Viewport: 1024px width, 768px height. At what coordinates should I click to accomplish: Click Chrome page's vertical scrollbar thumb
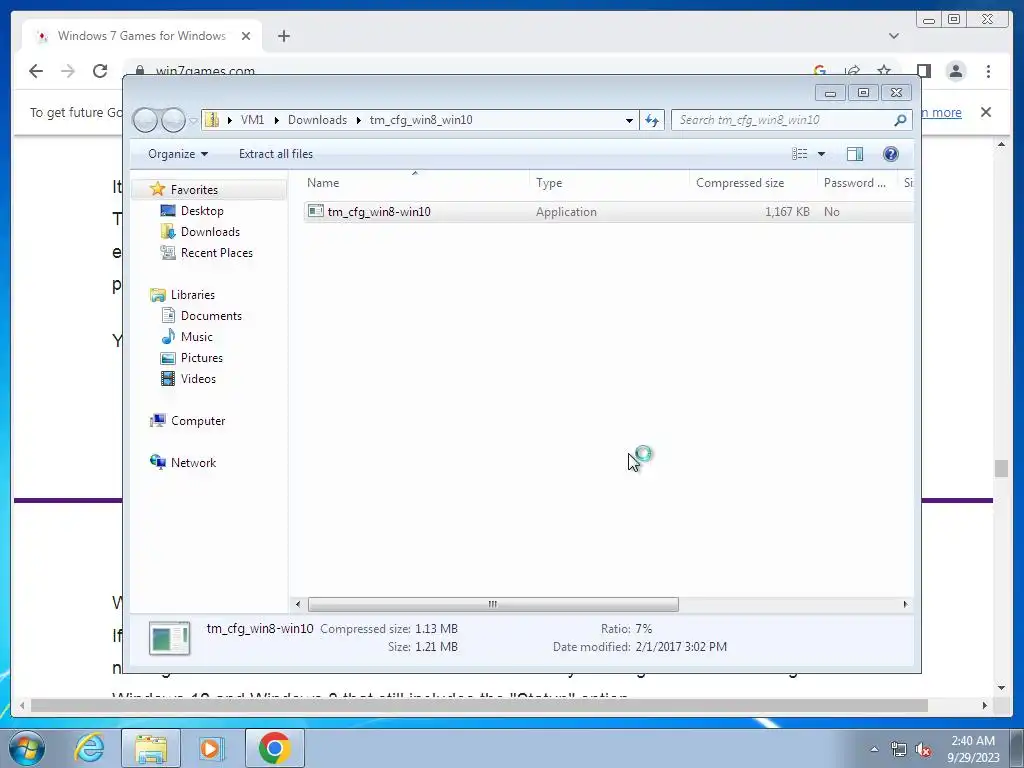tap(1001, 468)
